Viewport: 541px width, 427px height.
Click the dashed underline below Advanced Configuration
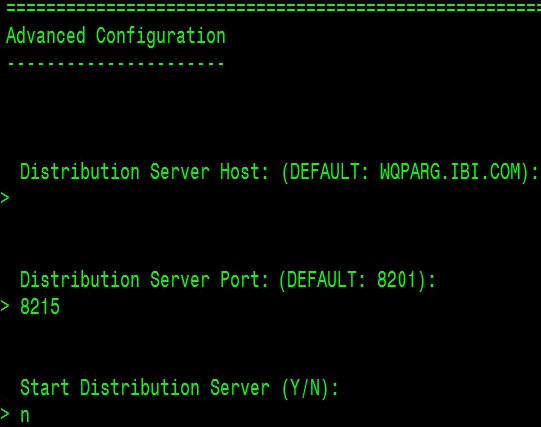pyautogui.click(x=116, y=64)
